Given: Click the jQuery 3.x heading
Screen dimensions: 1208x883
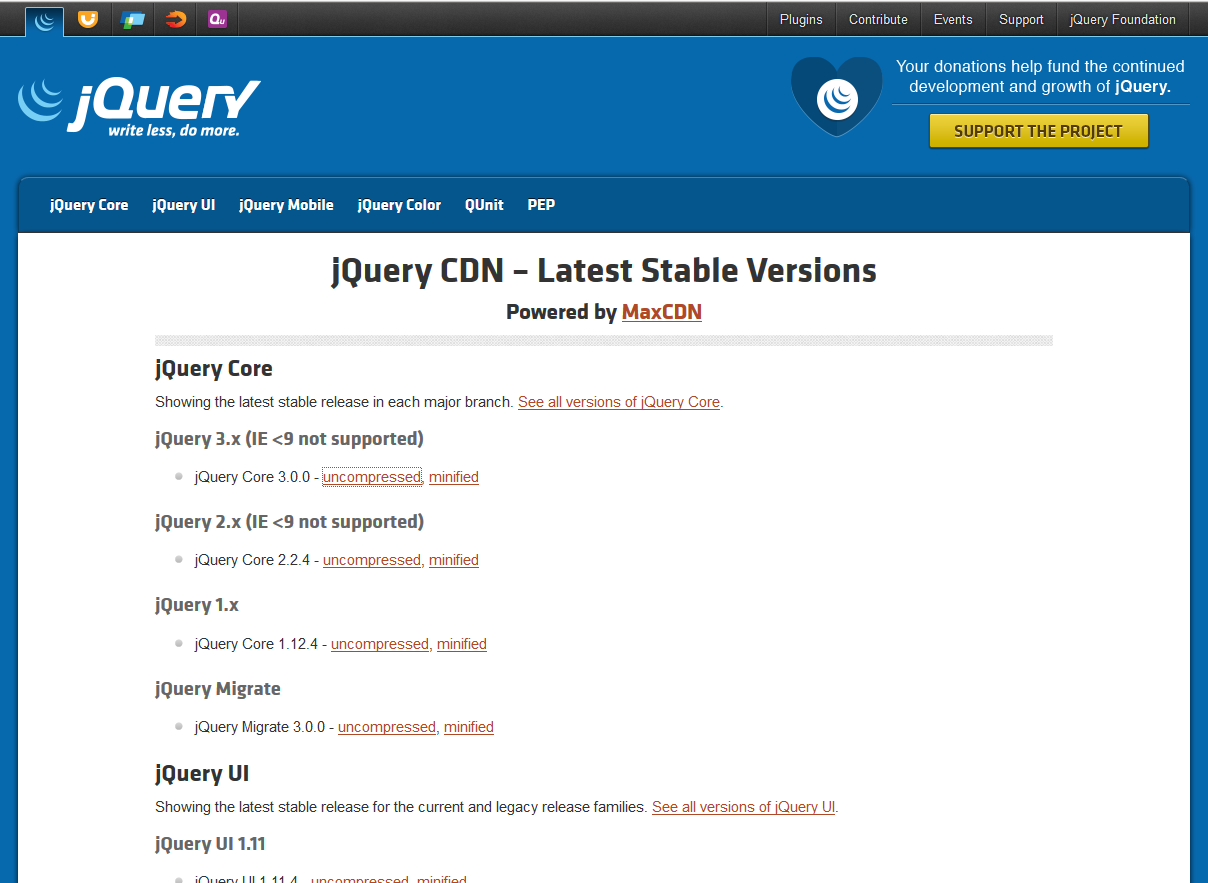Looking at the screenshot, I should [x=289, y=439].
